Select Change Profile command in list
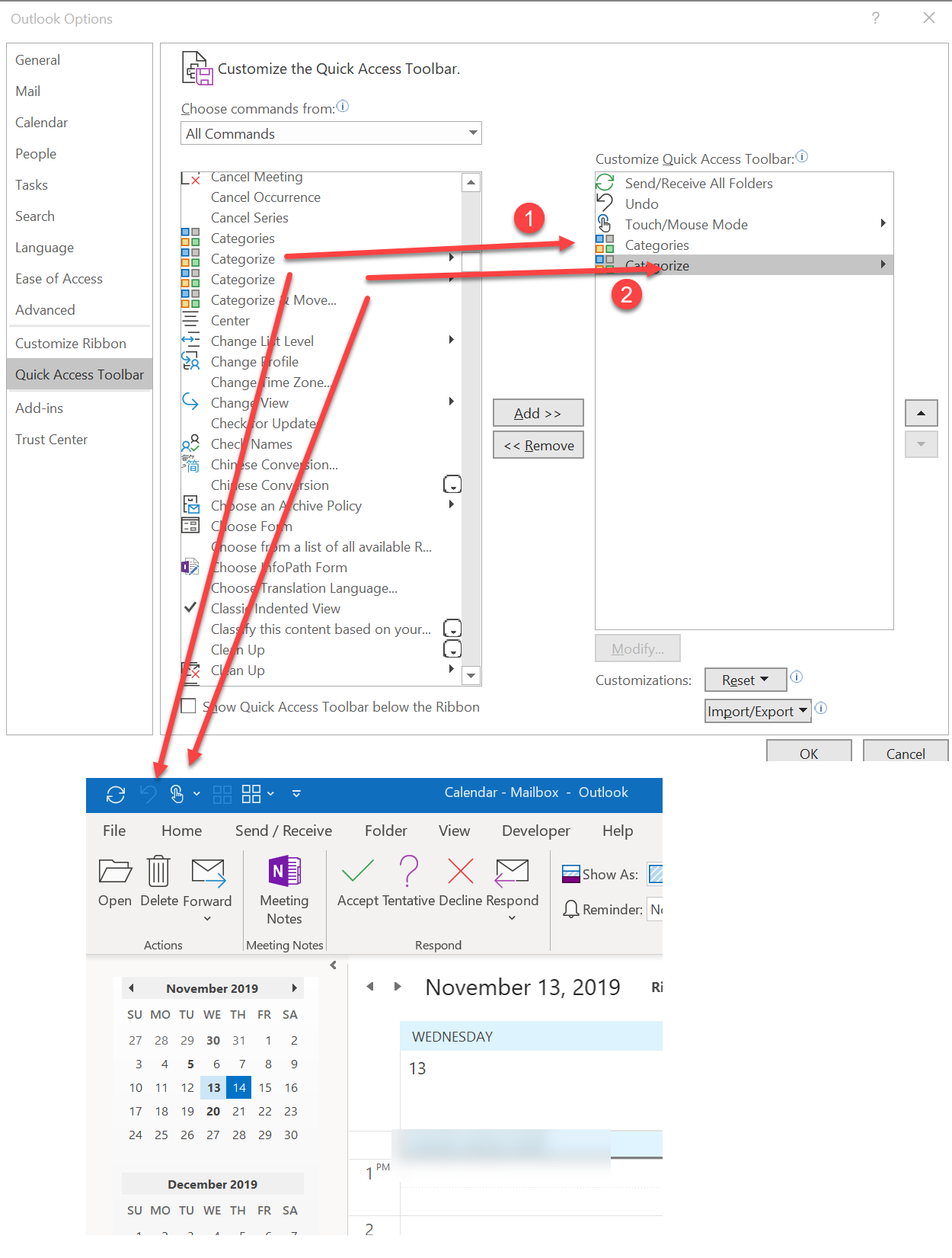952x1258 pixels. (321, 361)
